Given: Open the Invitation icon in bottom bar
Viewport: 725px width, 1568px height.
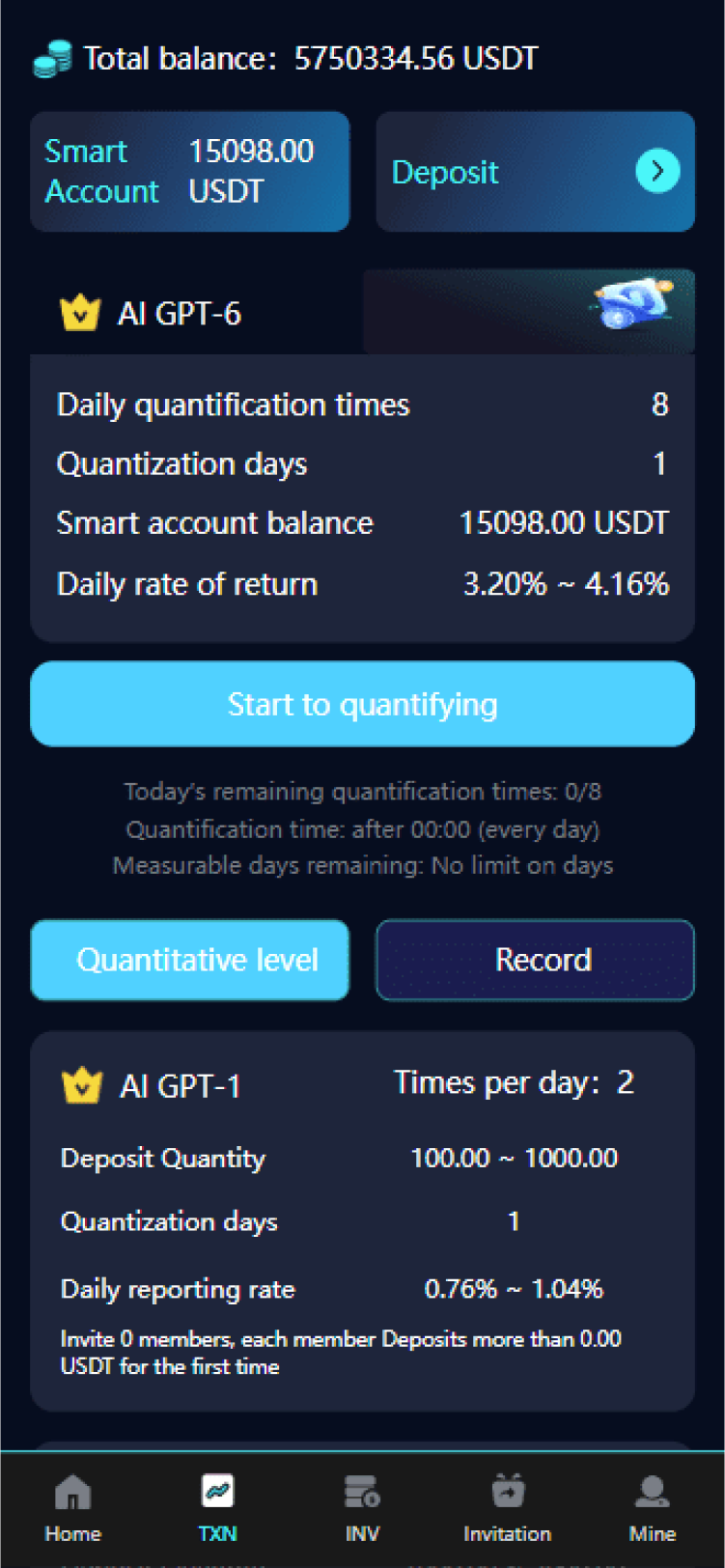Looking at the screenshot, I should 508,1492.
